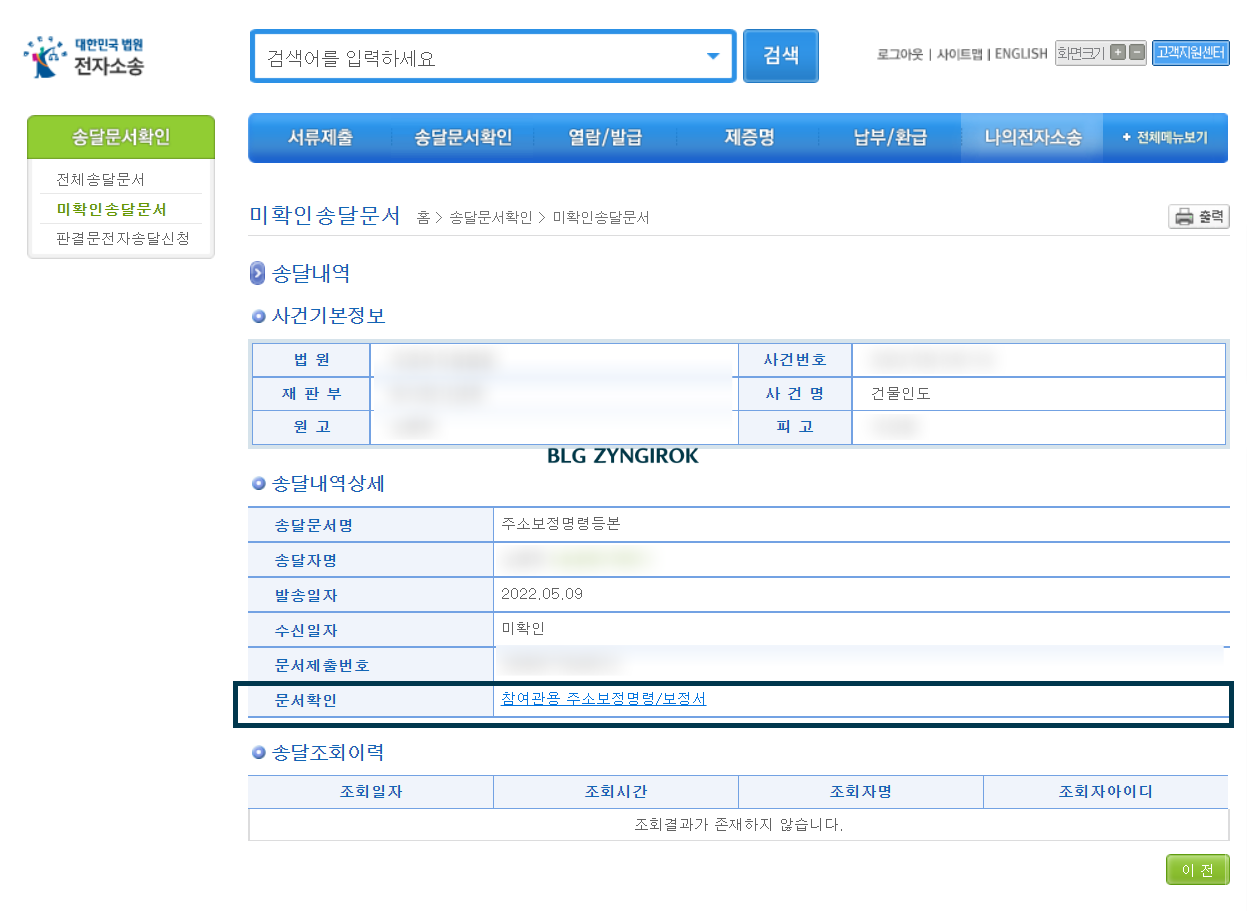
Task: Expand the 전체메뉴보기 full menu
Action: [x=1165, y=137]
